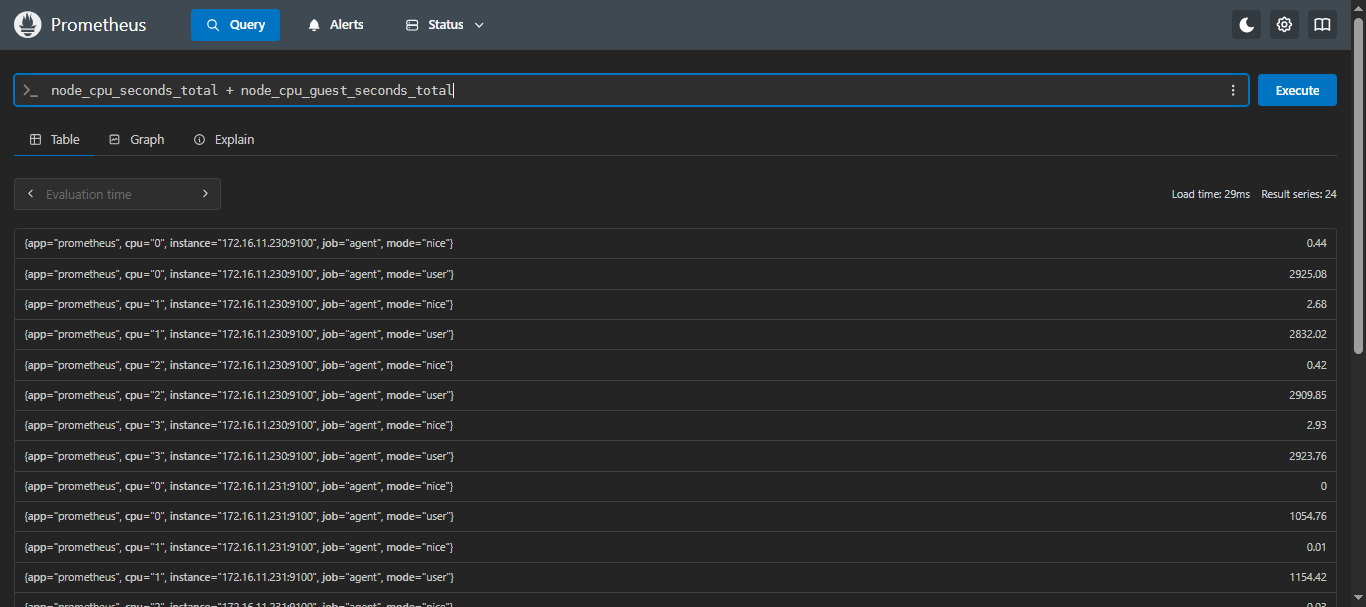Click series cpu="0" 172.16.11.230 mode="nice"
The height and width of the screenshot is (607, 1366).
[239, 244]
